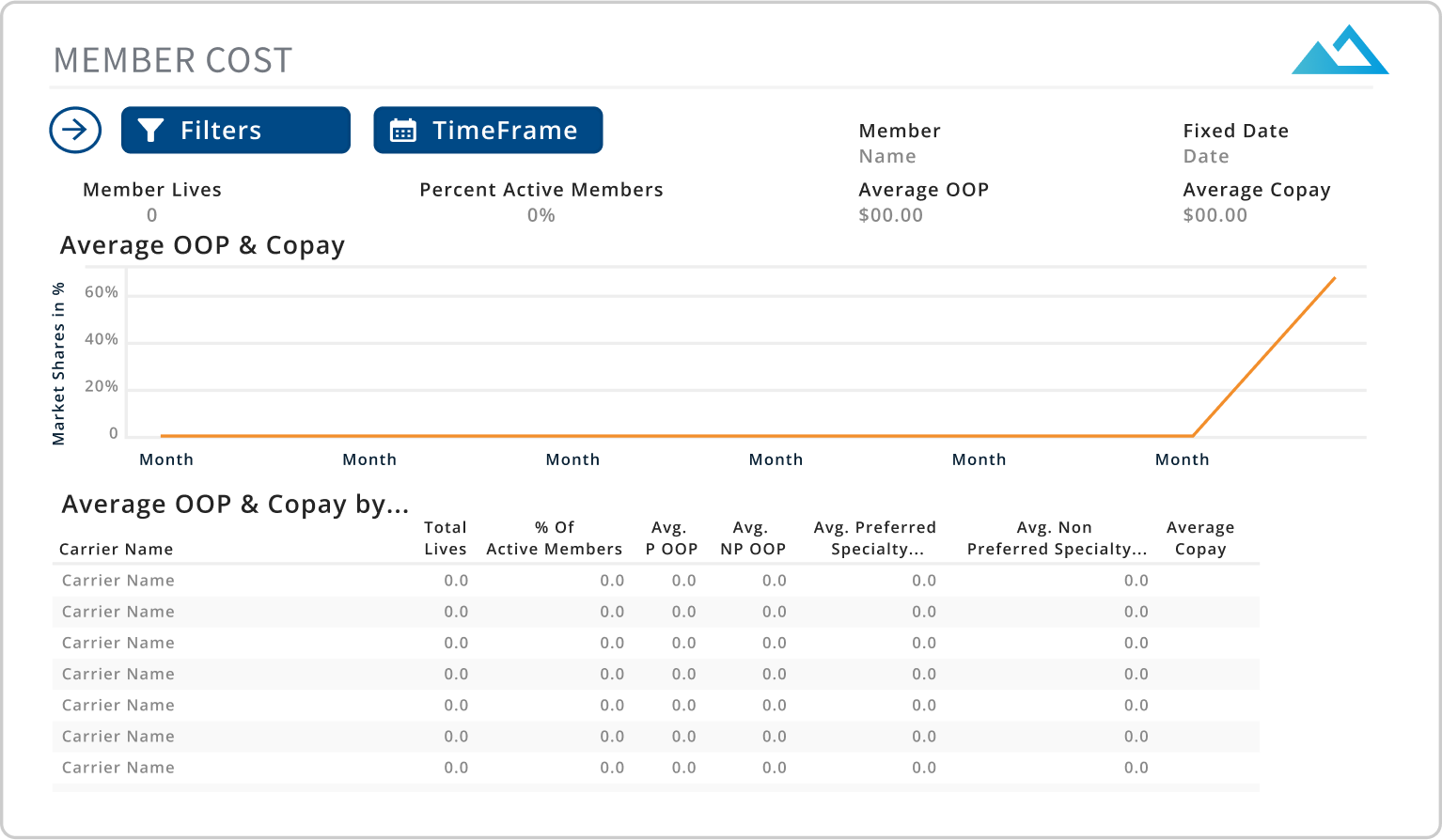1442x840 pixels.
Task: Sort by % Of Active Members column
Action: pos(554,538)
